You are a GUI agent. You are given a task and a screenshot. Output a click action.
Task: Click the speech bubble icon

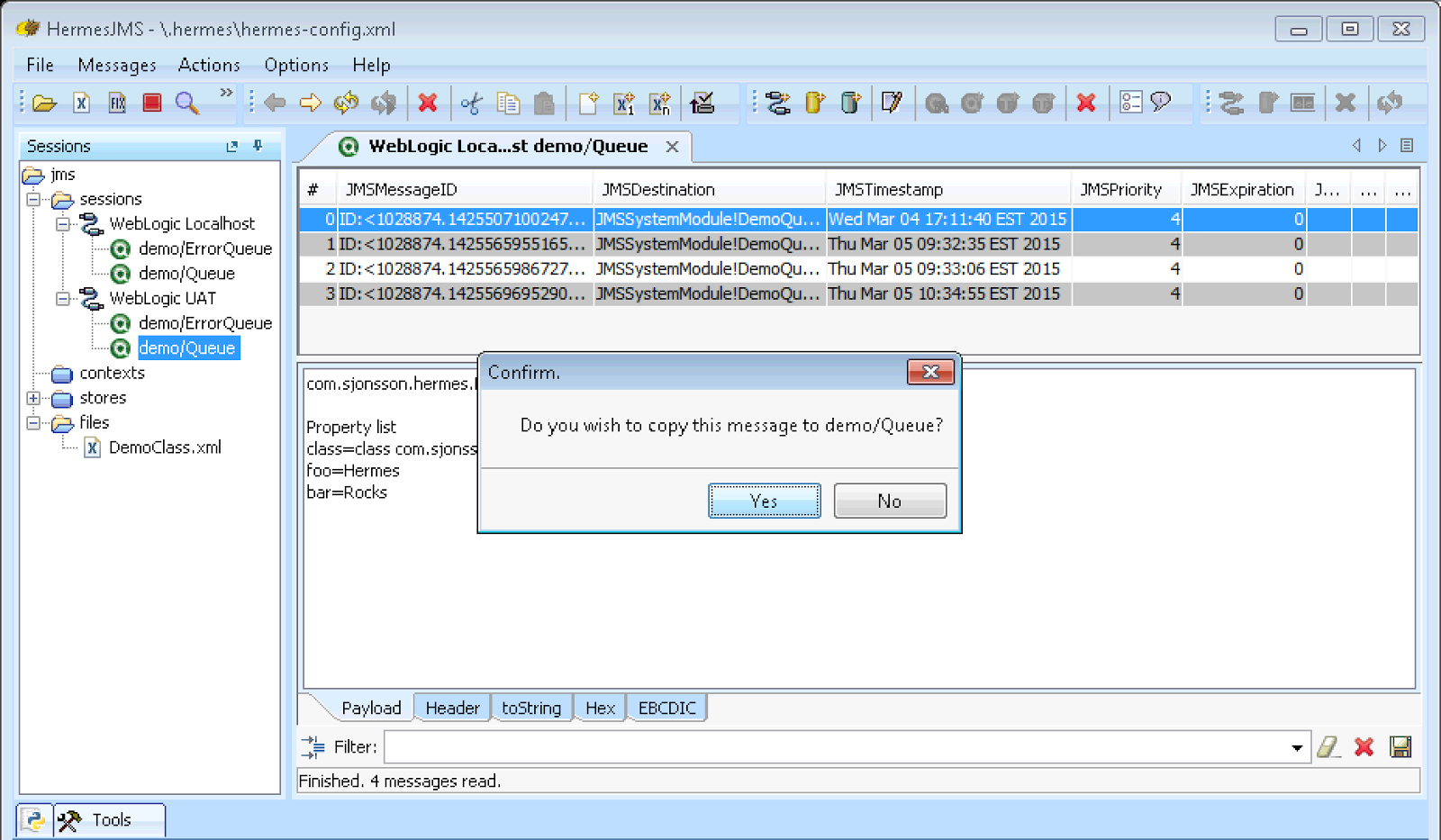point(1161,102)
